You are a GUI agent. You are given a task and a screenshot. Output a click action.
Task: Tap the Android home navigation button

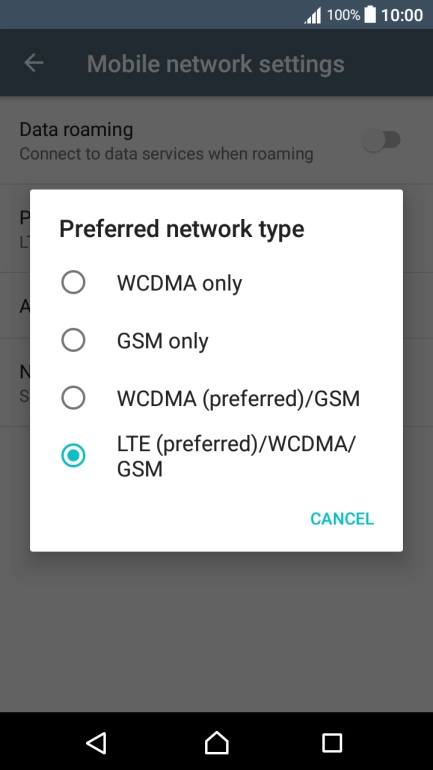point(216,742)
